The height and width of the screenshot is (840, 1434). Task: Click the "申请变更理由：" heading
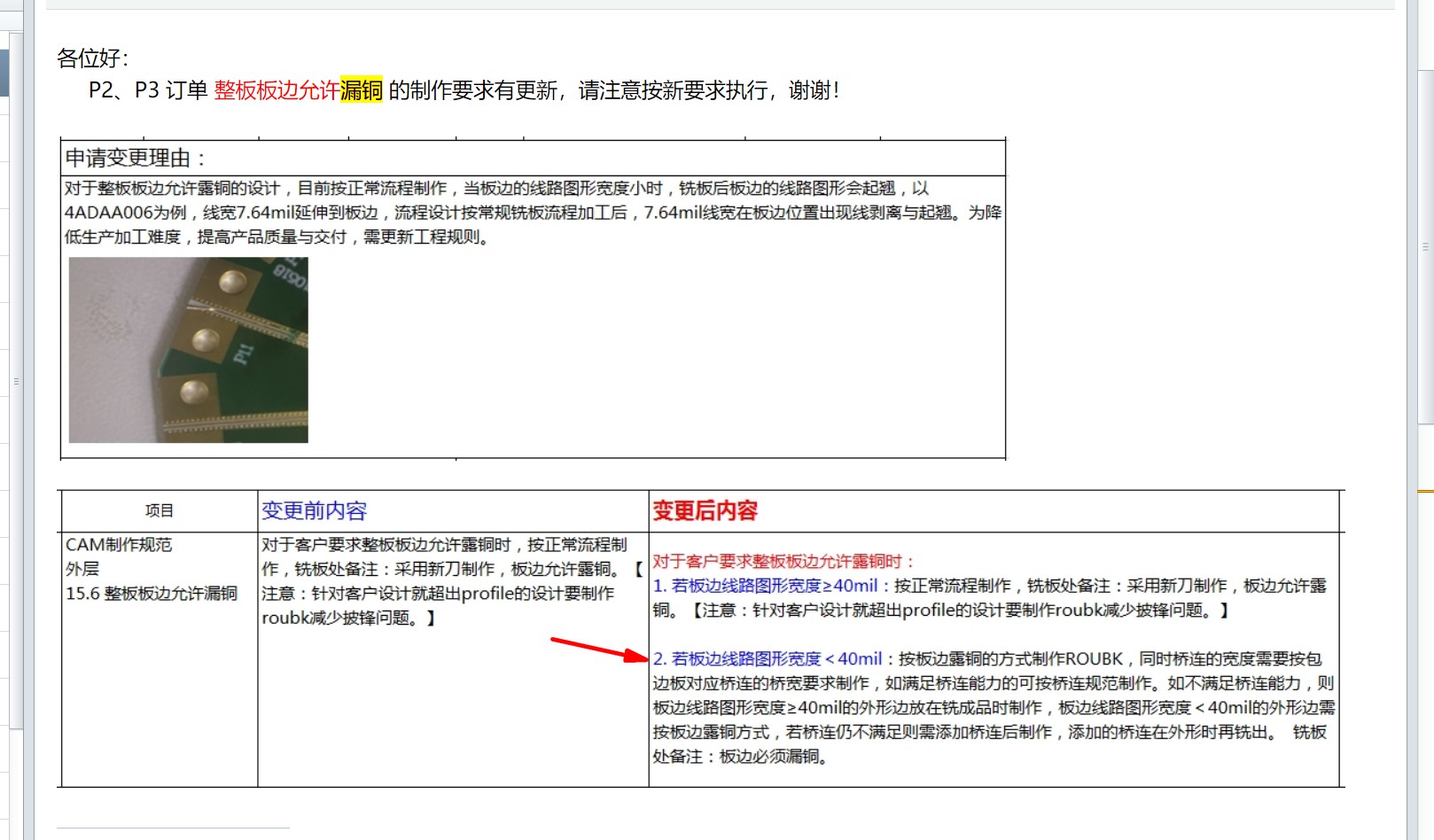click(x=136, y=159)
